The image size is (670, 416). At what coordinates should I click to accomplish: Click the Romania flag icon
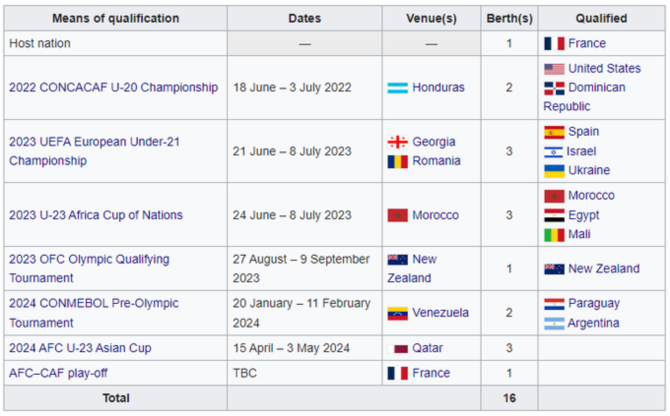[397, 161]
